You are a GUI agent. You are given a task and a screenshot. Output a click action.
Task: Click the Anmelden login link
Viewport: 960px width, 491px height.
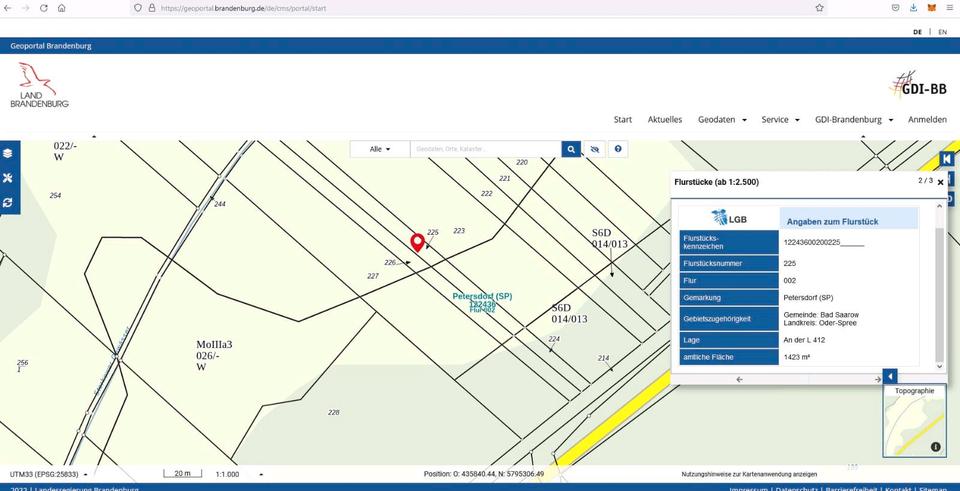(x=927, y=119)
